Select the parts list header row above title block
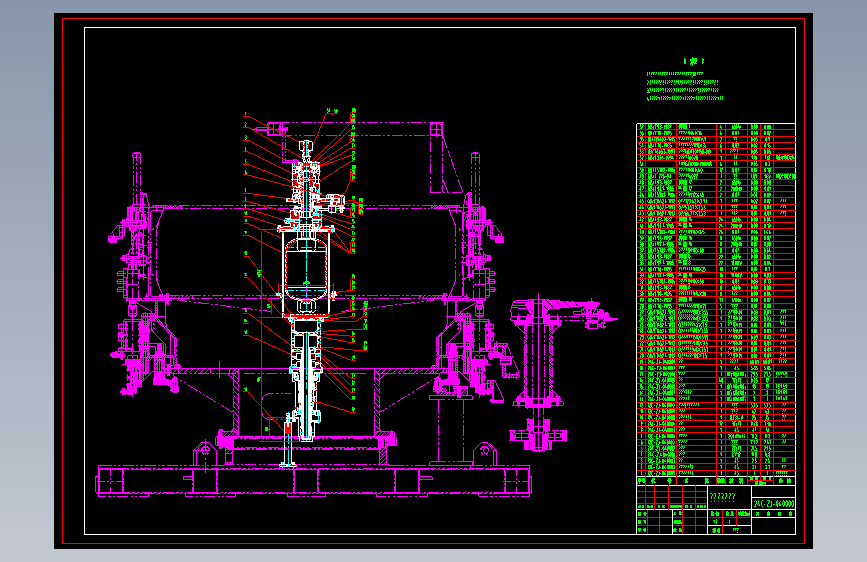Viewport: 867px width, 562px height. [x=716, y=481]
